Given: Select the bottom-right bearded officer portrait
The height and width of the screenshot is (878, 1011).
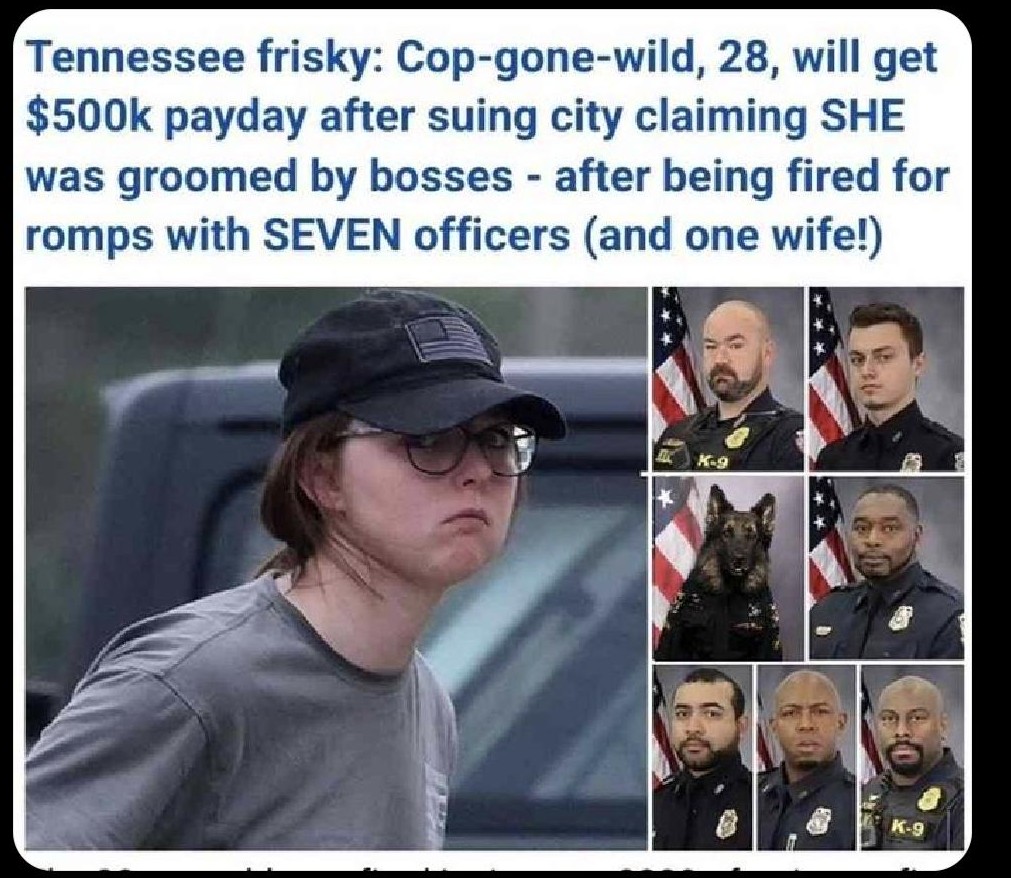Looking at the screenshot, I should [x=912, y=757].
